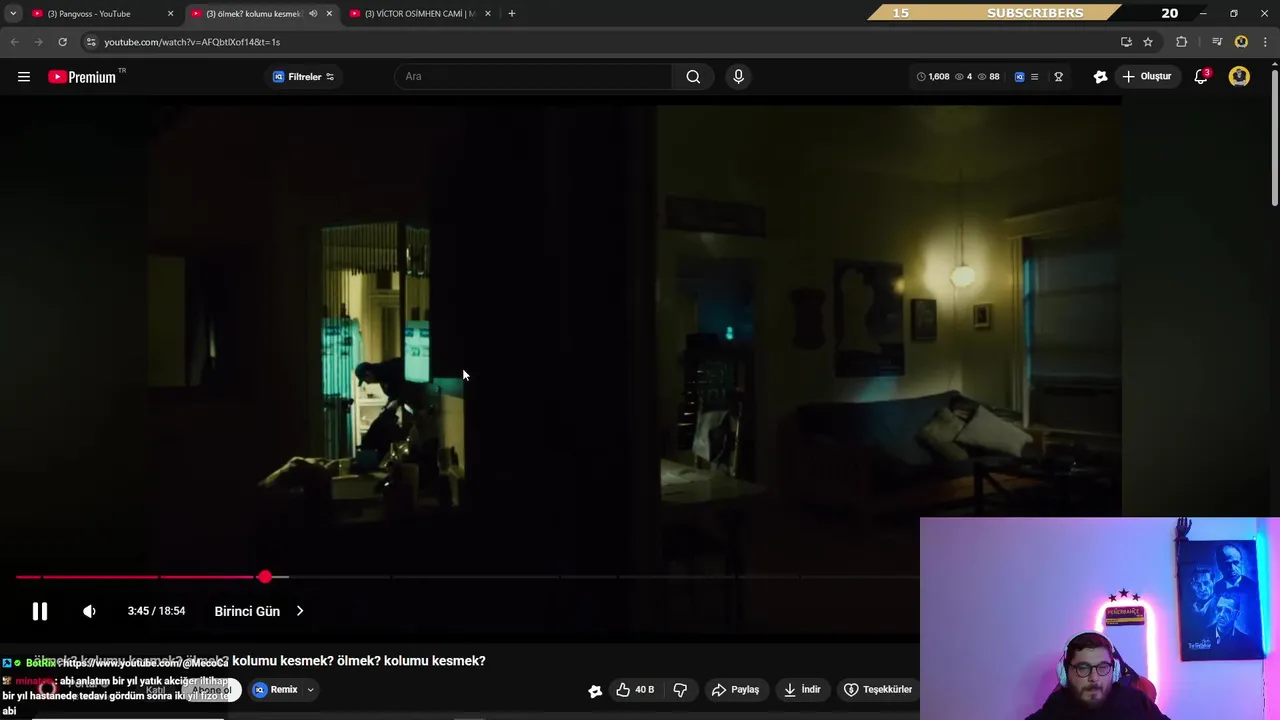
Task: Open the Remix button
Action: pyautogui.click(x=276, y=690)
